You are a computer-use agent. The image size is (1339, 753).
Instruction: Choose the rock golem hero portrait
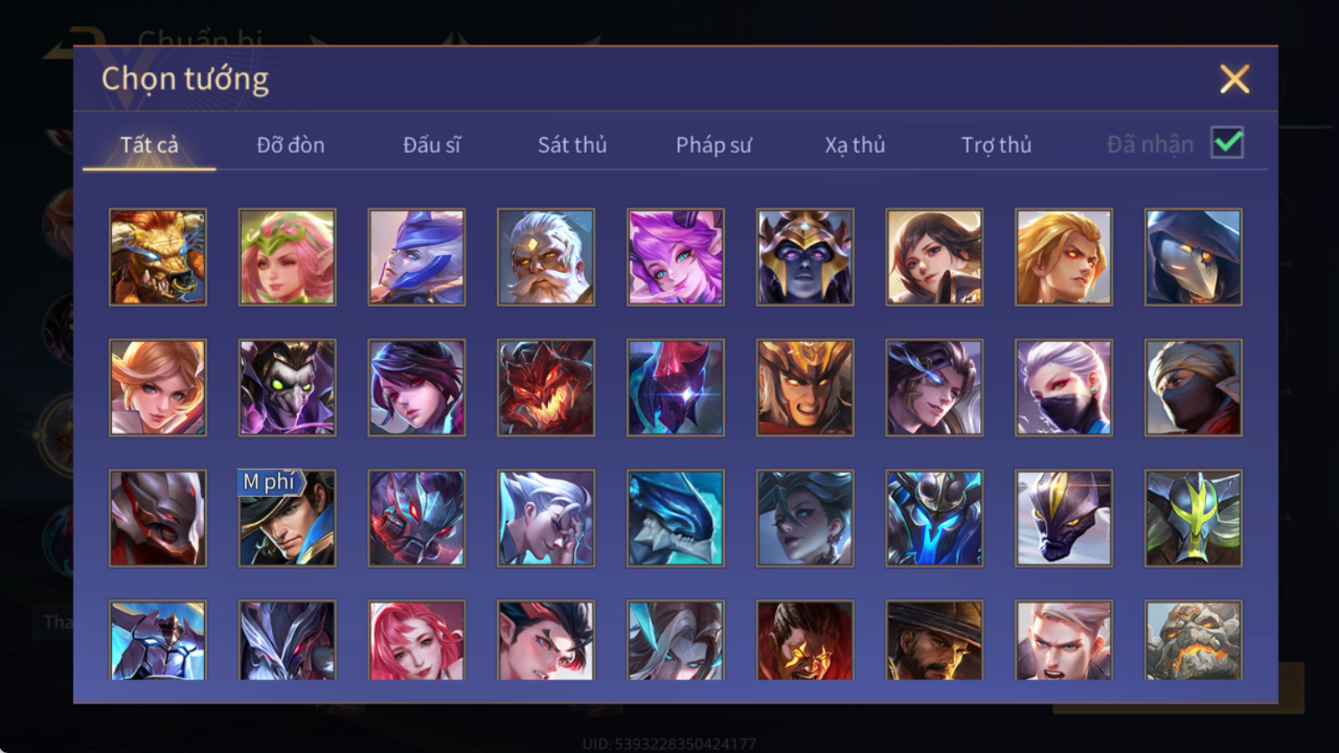1193,641
